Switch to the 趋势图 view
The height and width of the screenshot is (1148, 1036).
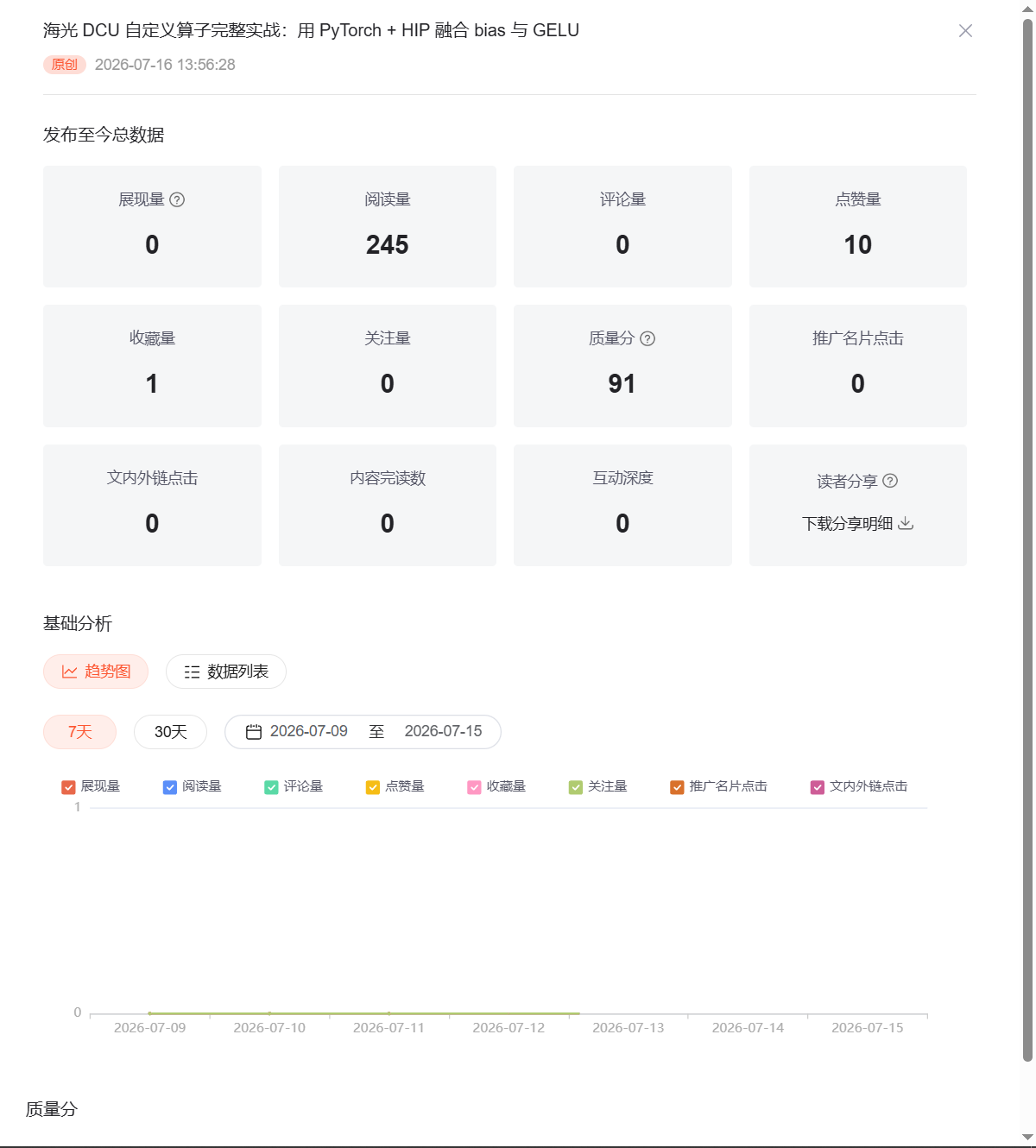point(96,672)
